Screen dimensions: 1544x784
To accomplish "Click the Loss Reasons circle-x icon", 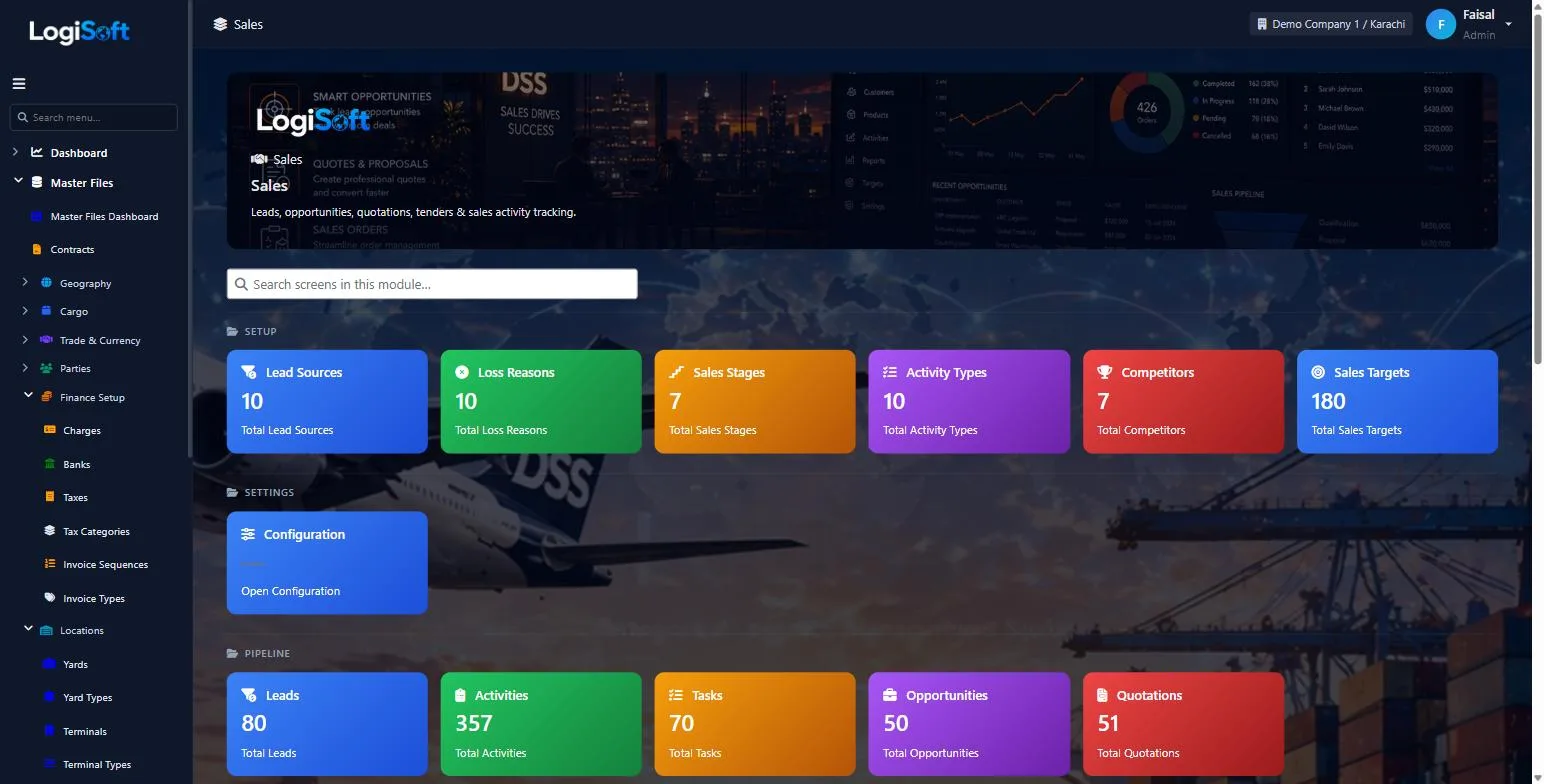I will pyautogui.click(x=462, y=372).
